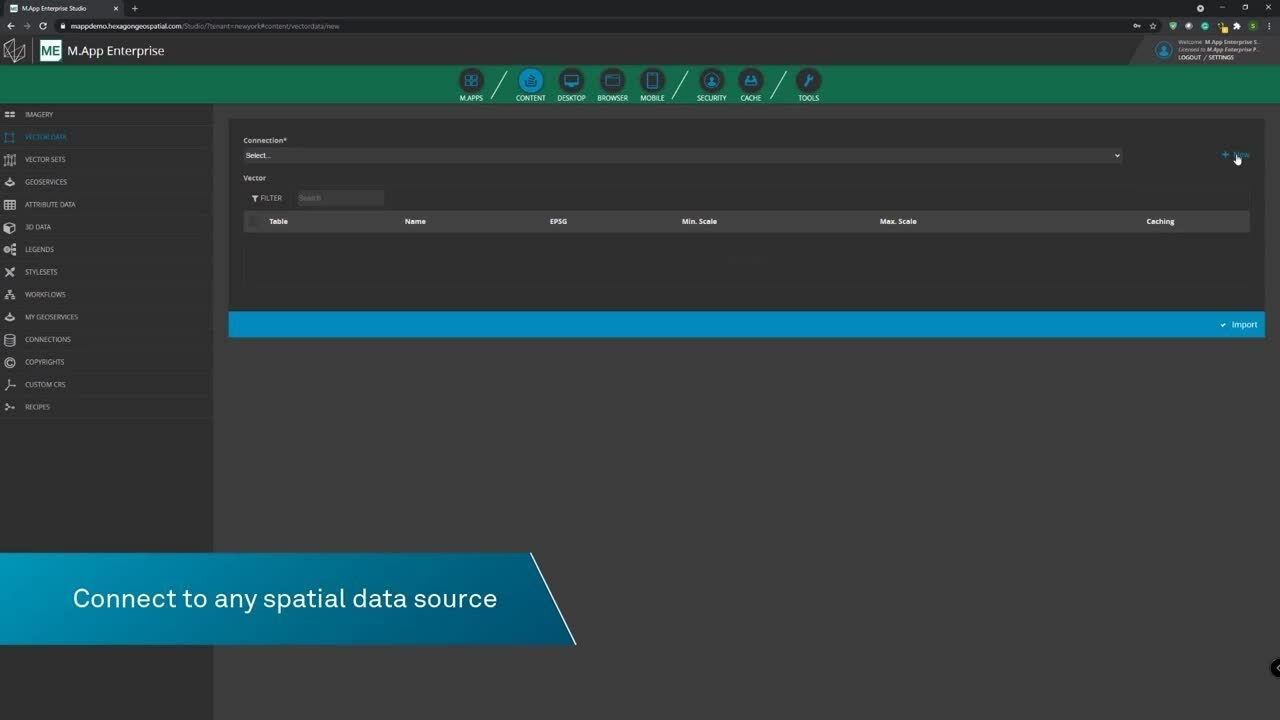Open the Tools wrench icon
The image size is (1280, 720).
point(808,81)
